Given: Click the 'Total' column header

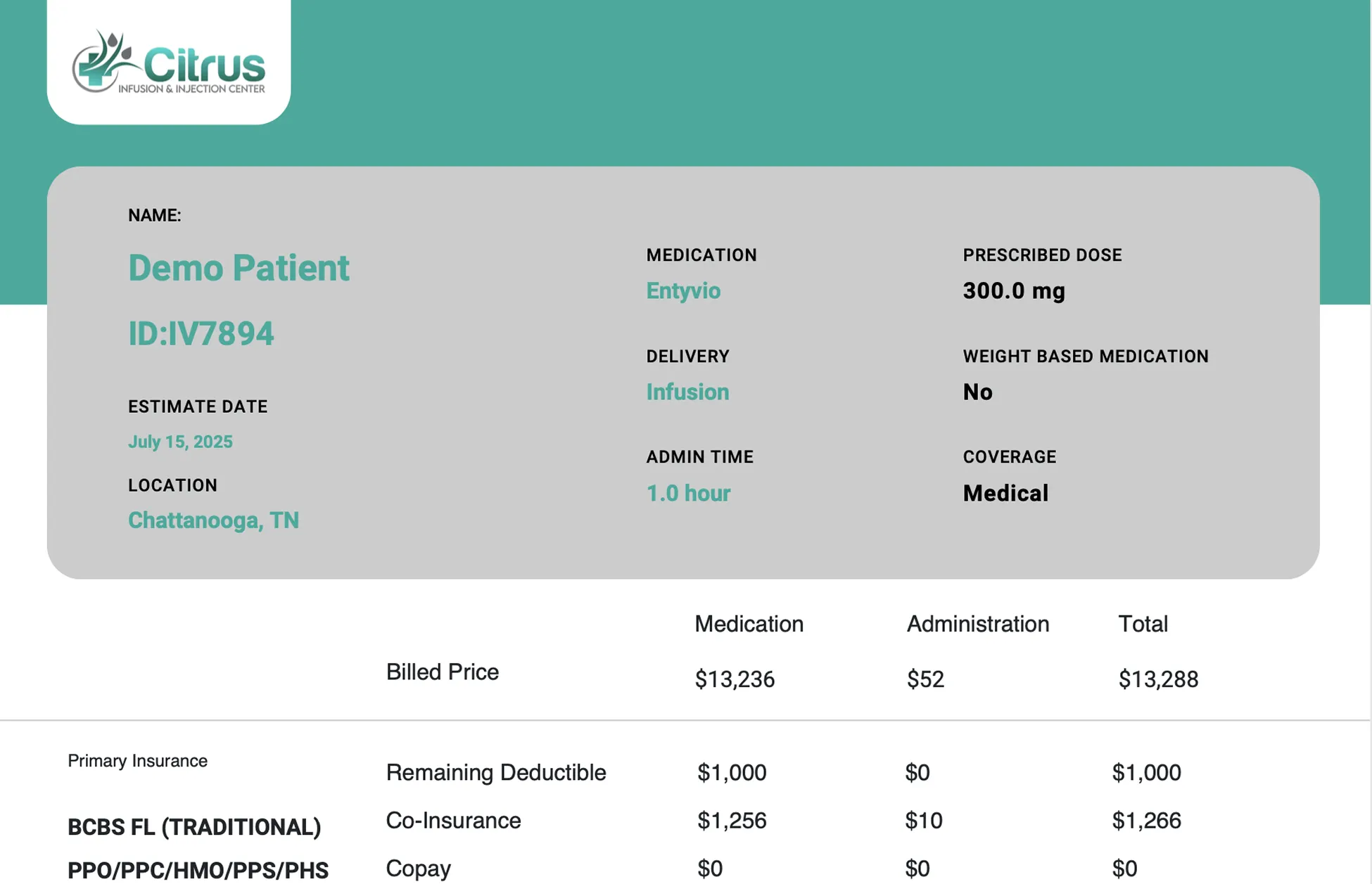Looking at the screenshot, I should pos(1143,624).
